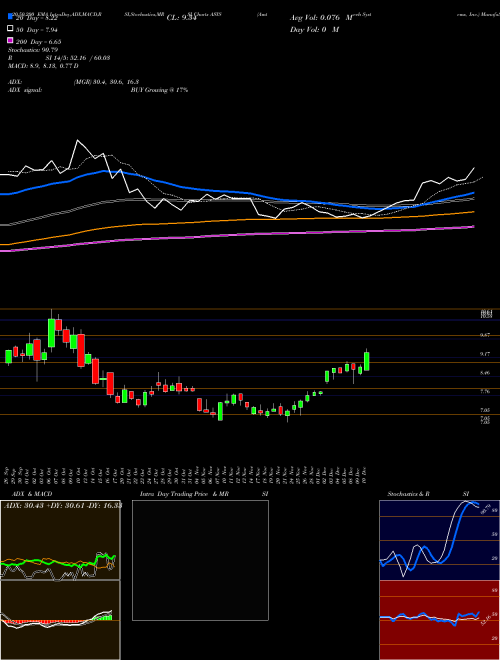The image size is (500, 660).
Task: Click the white 50 Day legend swatch
Action: 10,29
